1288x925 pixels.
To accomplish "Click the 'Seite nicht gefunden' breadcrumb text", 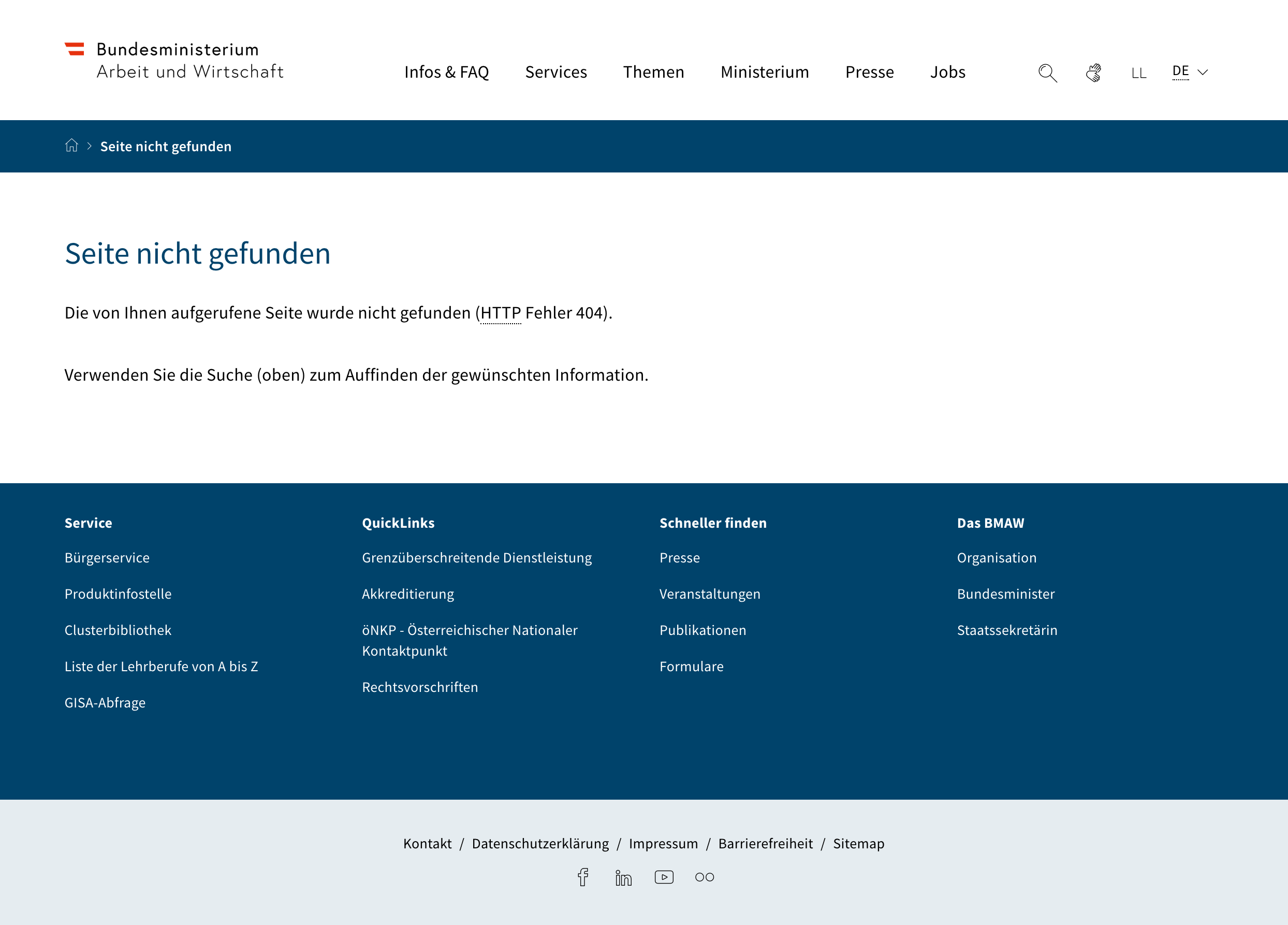I will click(x=166, y=146).
